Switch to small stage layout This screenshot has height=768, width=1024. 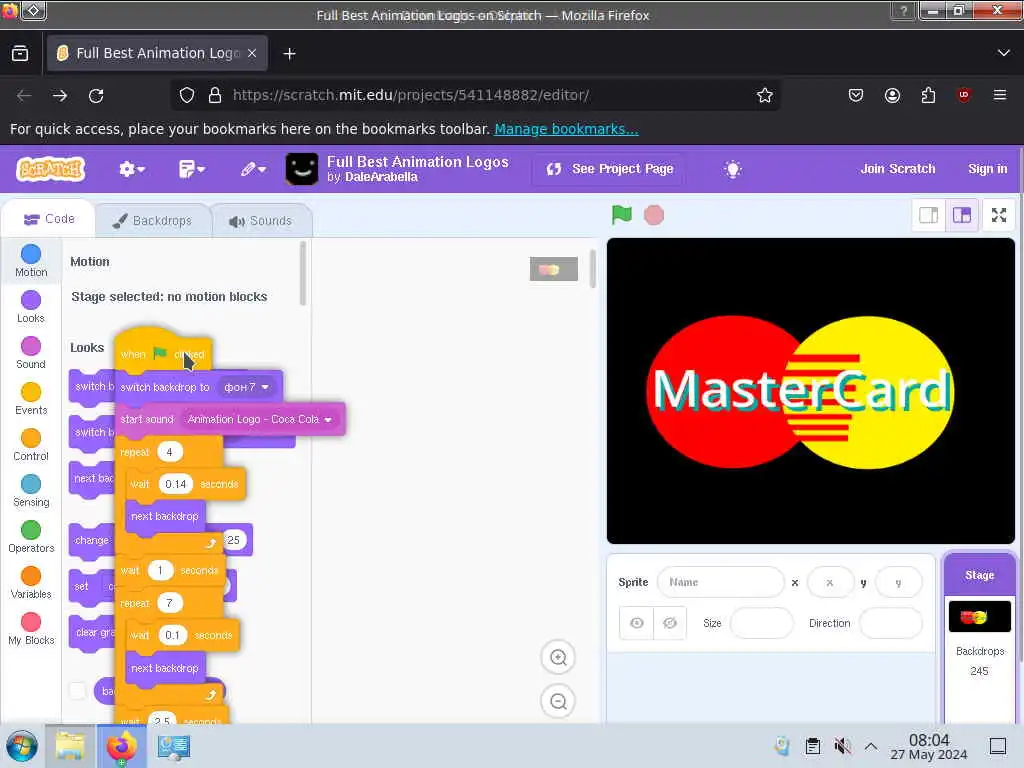pyautogui.click(x=928, y=215)
